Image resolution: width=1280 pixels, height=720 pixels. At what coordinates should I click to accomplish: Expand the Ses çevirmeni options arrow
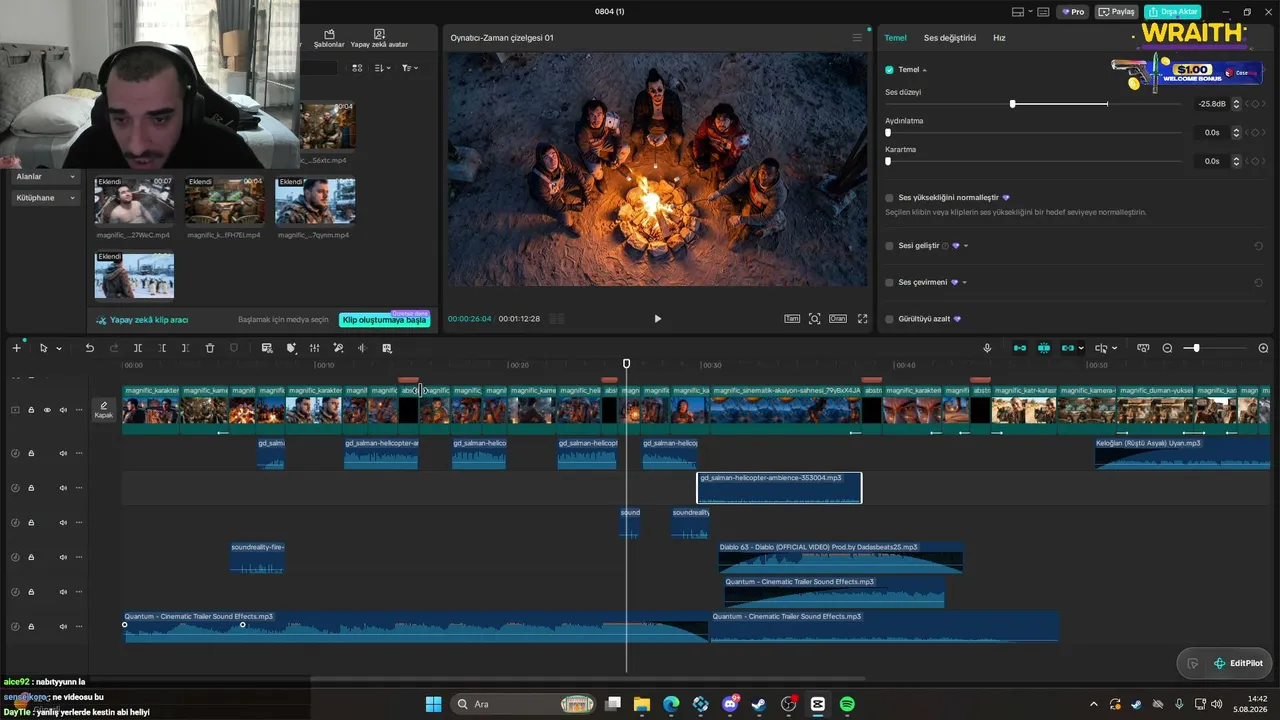point(965,283)
